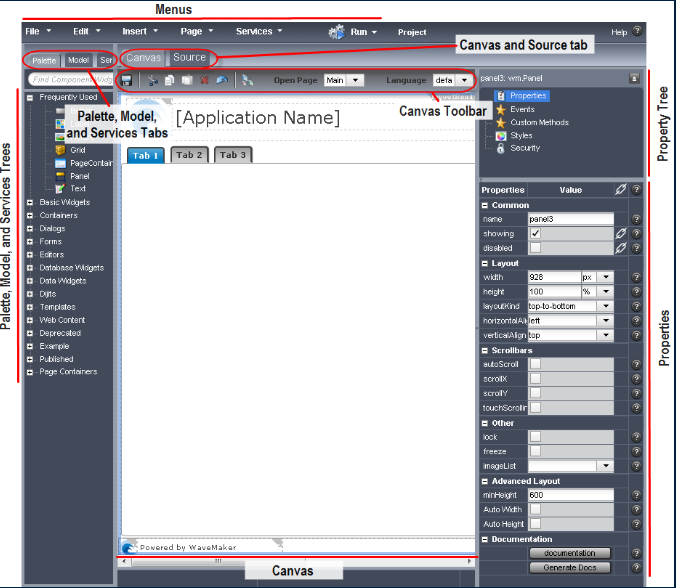
Task: Click the bind link icon beside showing property
Action: tap(620, 234)
